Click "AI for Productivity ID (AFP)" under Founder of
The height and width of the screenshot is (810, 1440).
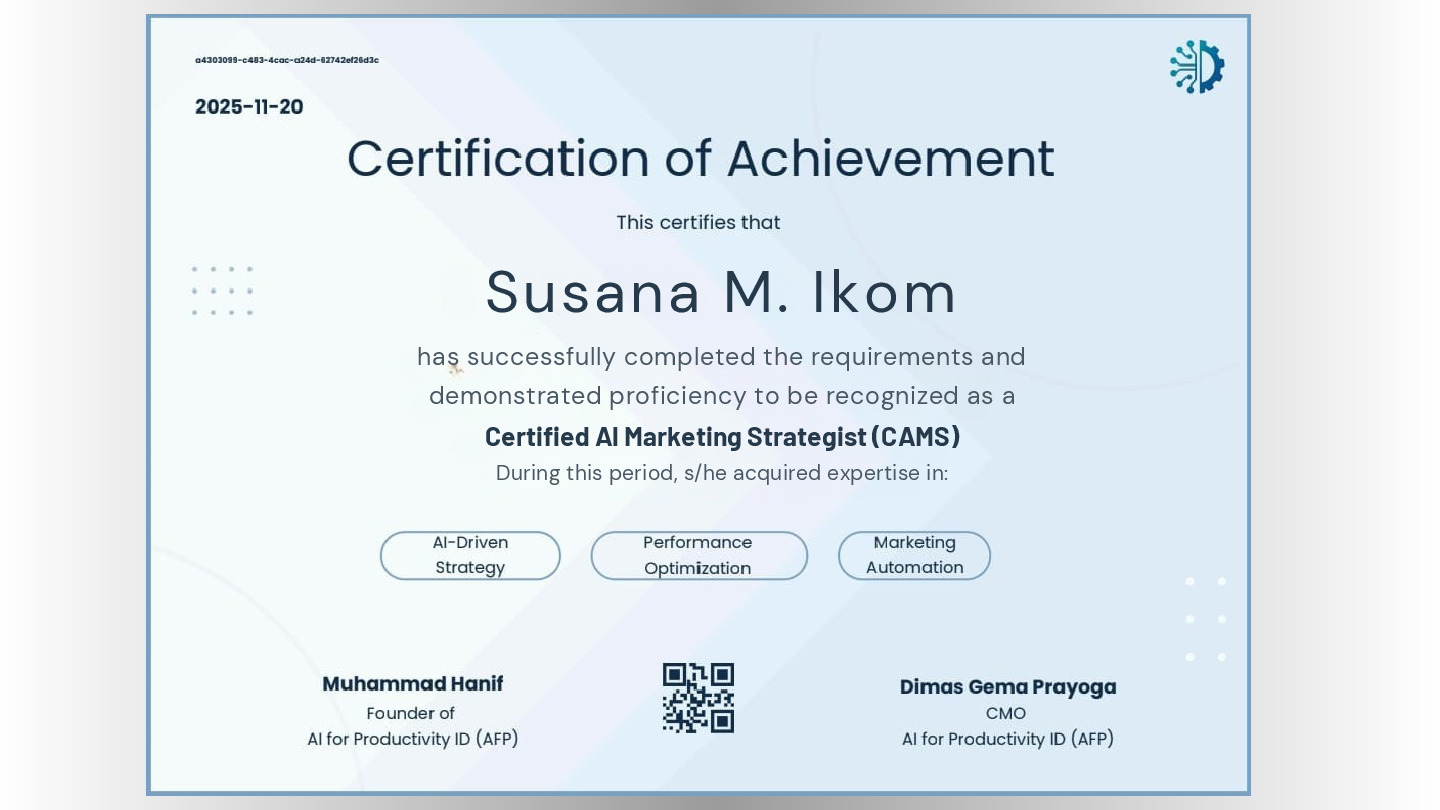[413, 740]
